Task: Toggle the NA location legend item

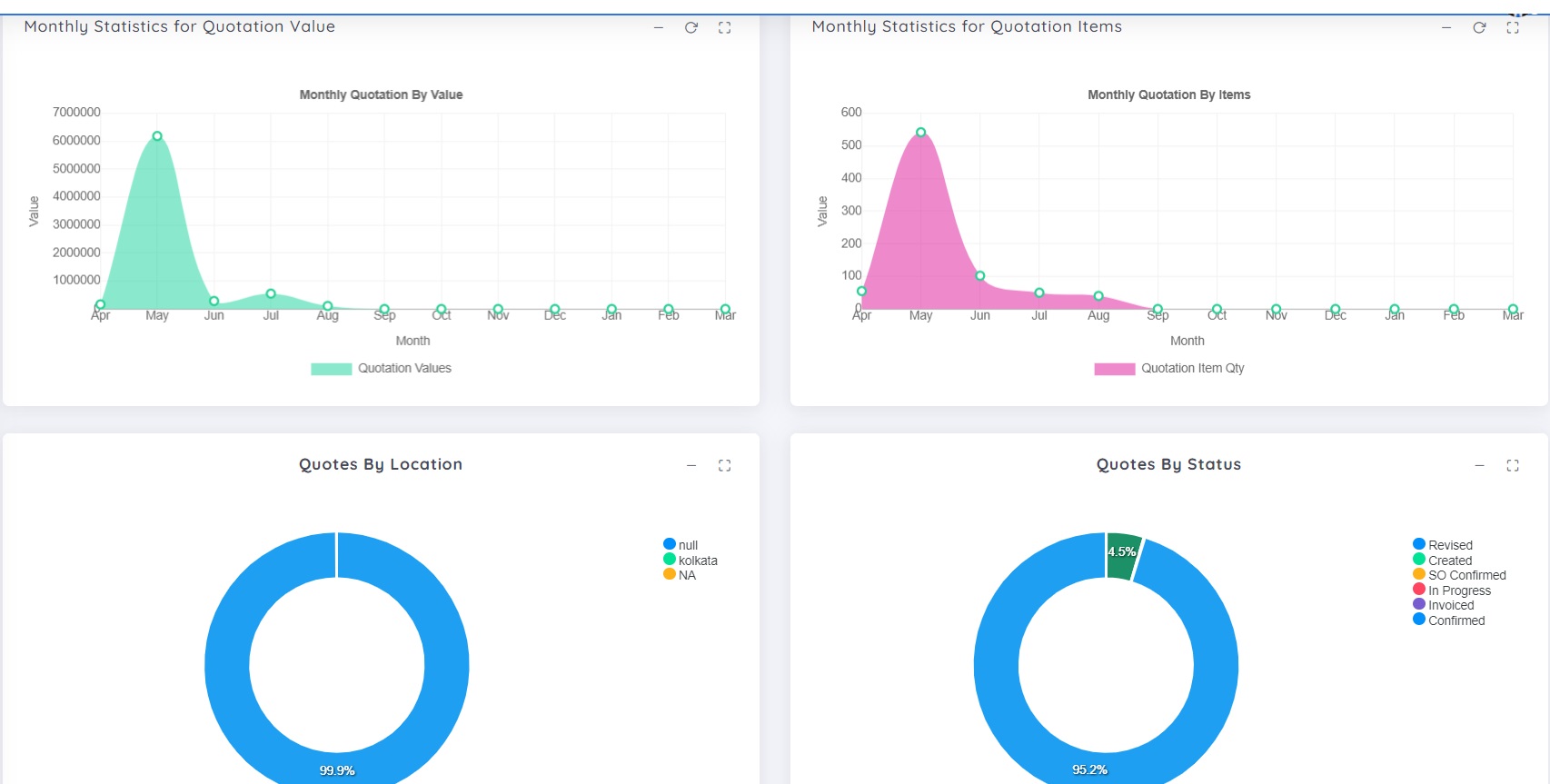Action: [680, 575]
